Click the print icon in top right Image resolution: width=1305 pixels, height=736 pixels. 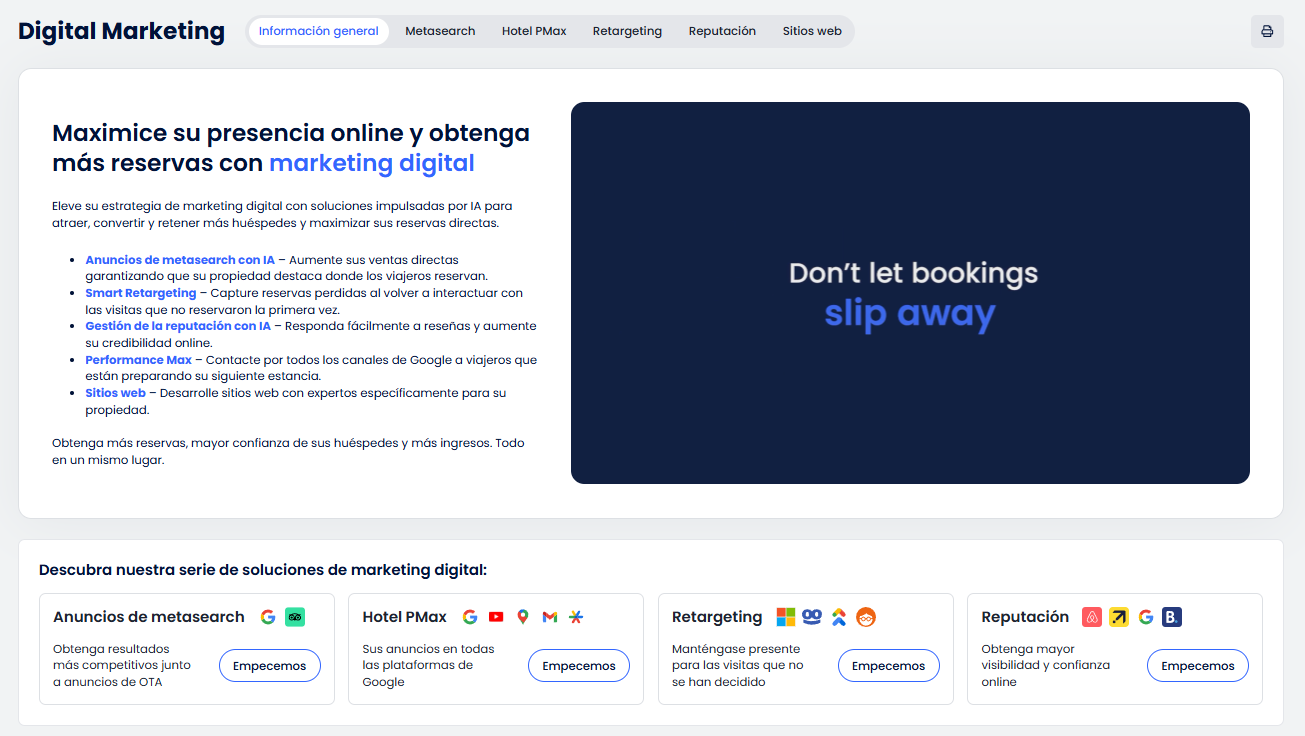1267,31
